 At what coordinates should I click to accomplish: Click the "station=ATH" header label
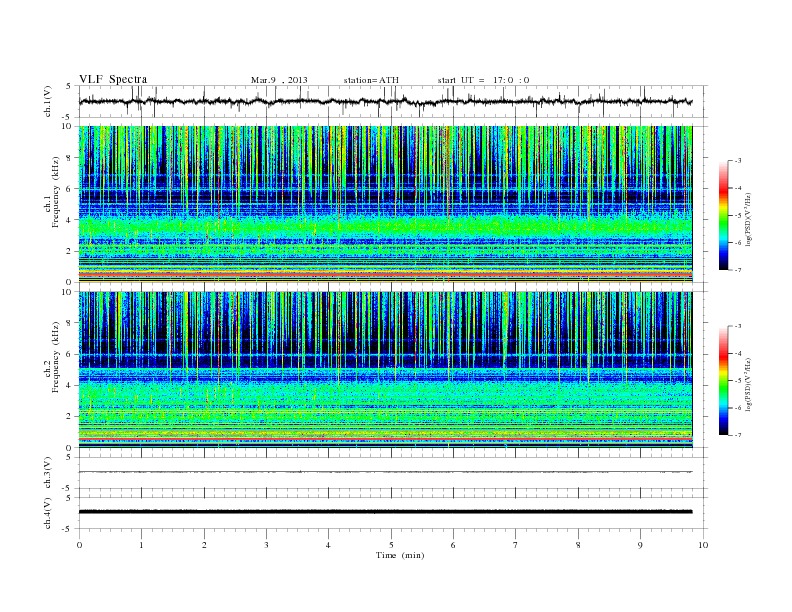point(371,80)
